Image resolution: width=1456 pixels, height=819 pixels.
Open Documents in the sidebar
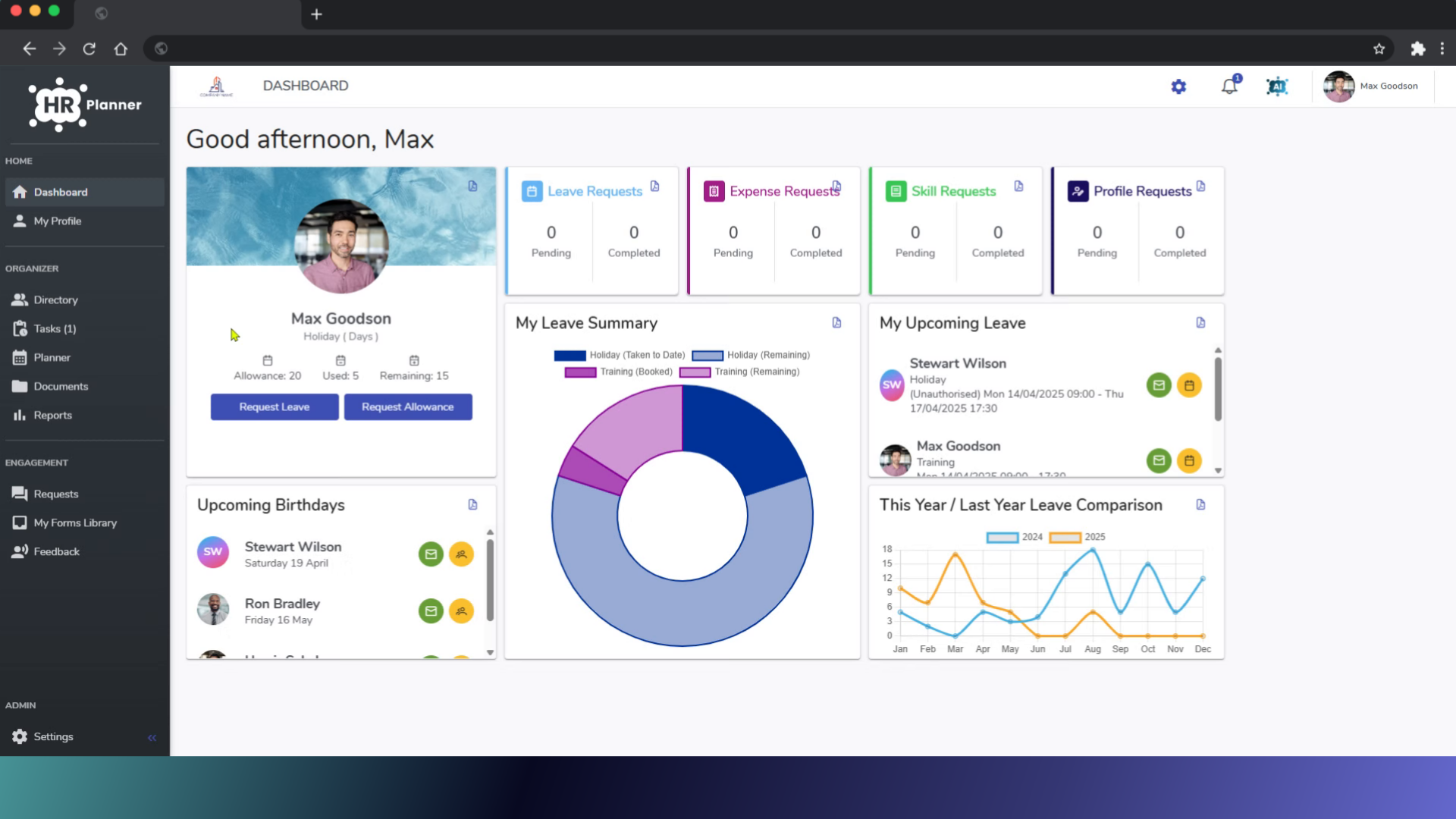[x=84, y=386]
